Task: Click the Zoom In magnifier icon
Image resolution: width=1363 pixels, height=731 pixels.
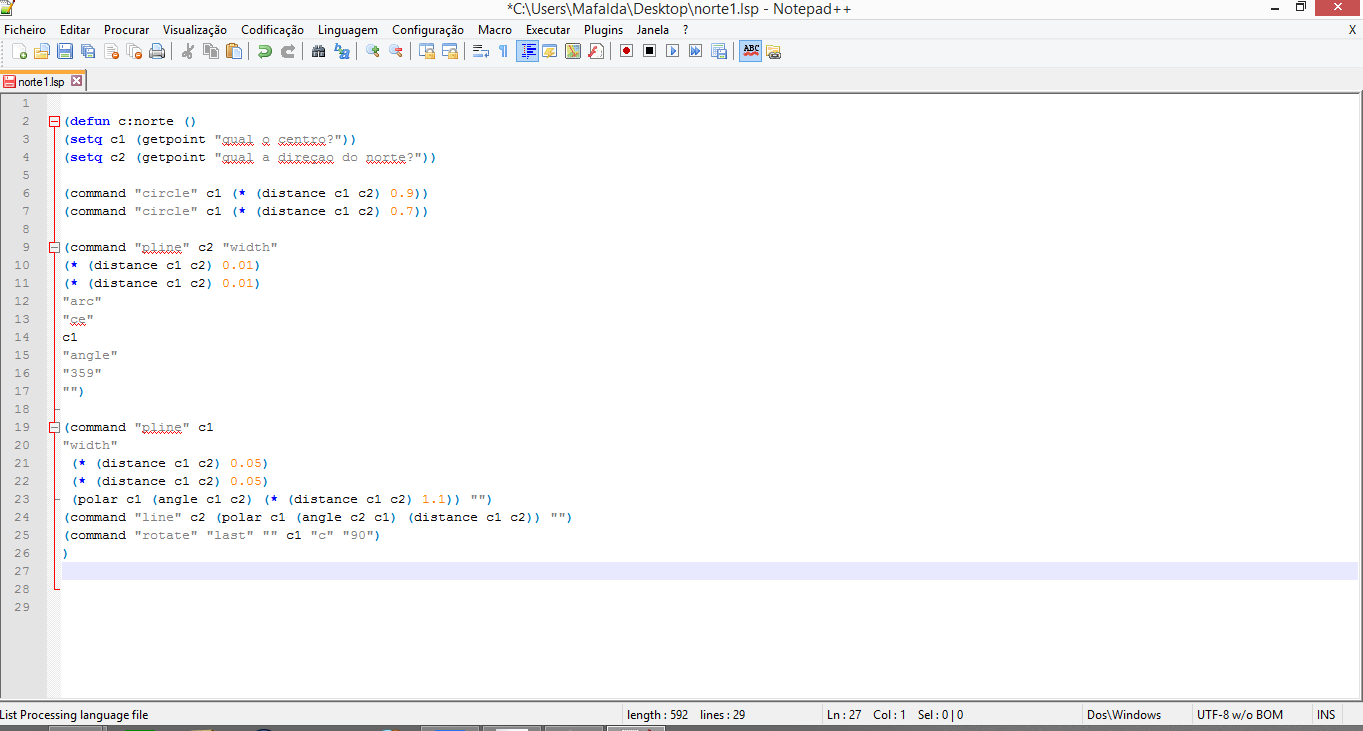Action: tap(373, 51)
